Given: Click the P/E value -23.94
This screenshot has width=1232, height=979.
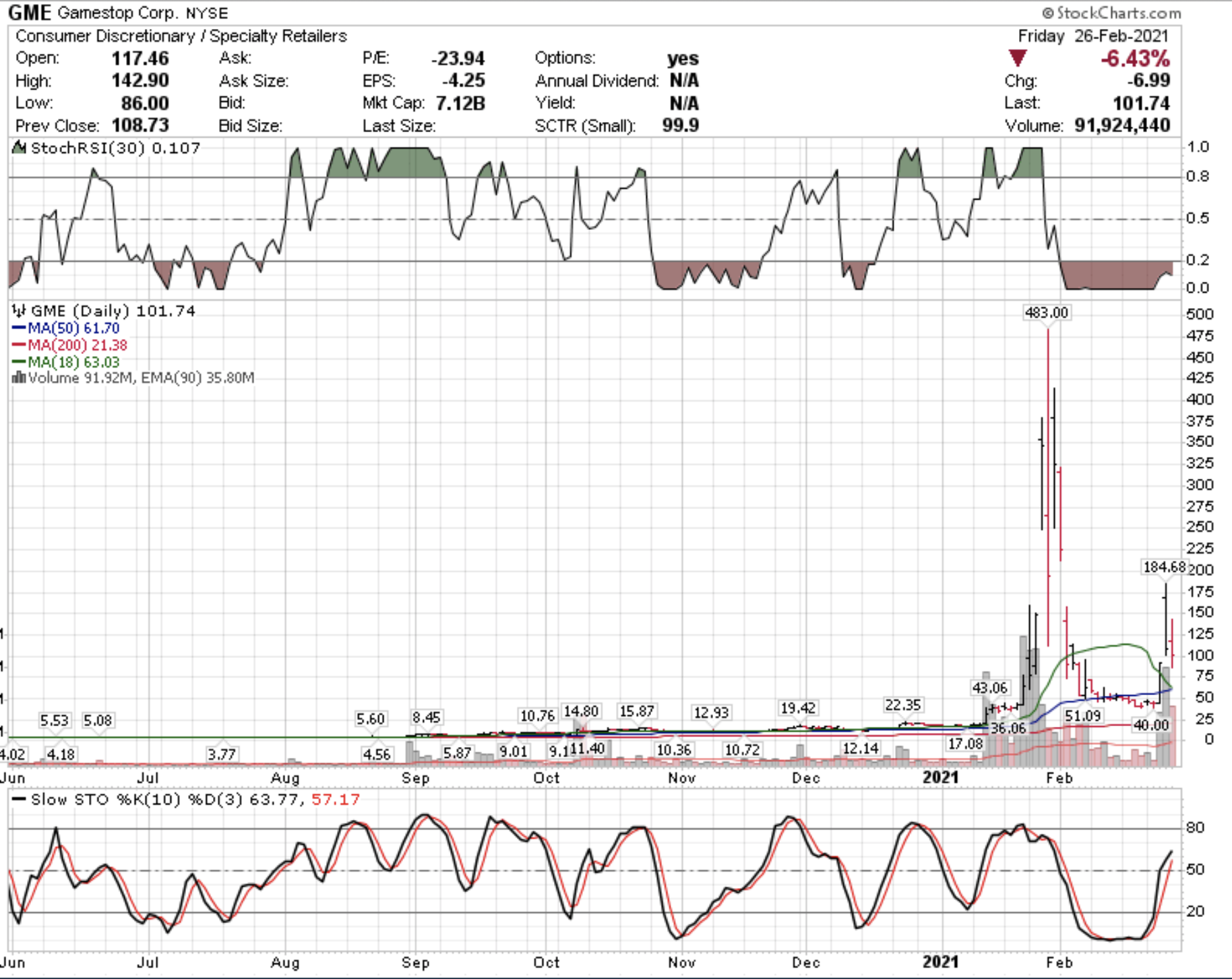Looking at the screenshot, I should coord(458,59).
